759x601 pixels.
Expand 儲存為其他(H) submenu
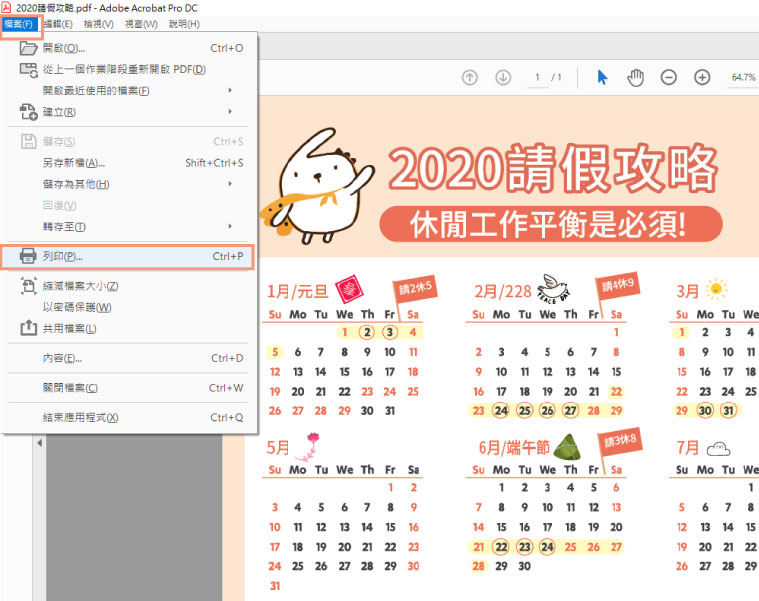point(128,184)
